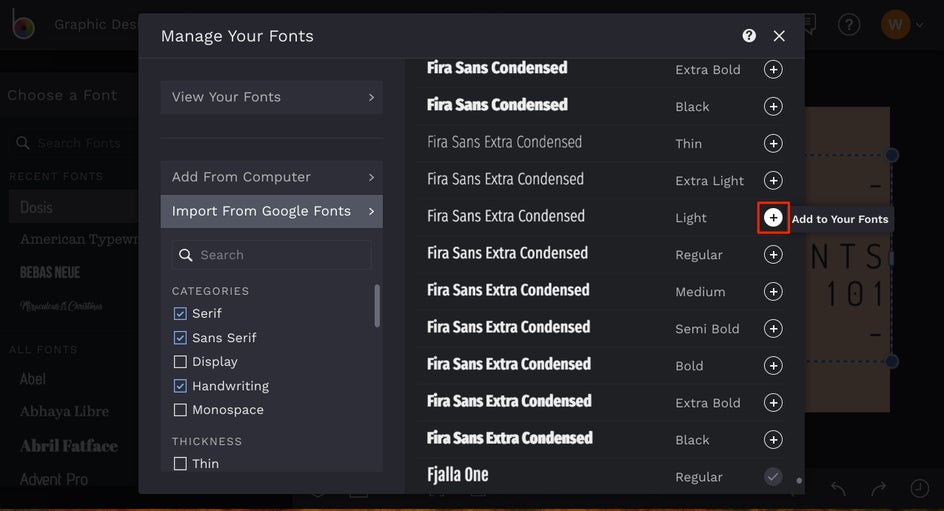
Task: Expand View Your Fonts section
Action: coord(271,97)
